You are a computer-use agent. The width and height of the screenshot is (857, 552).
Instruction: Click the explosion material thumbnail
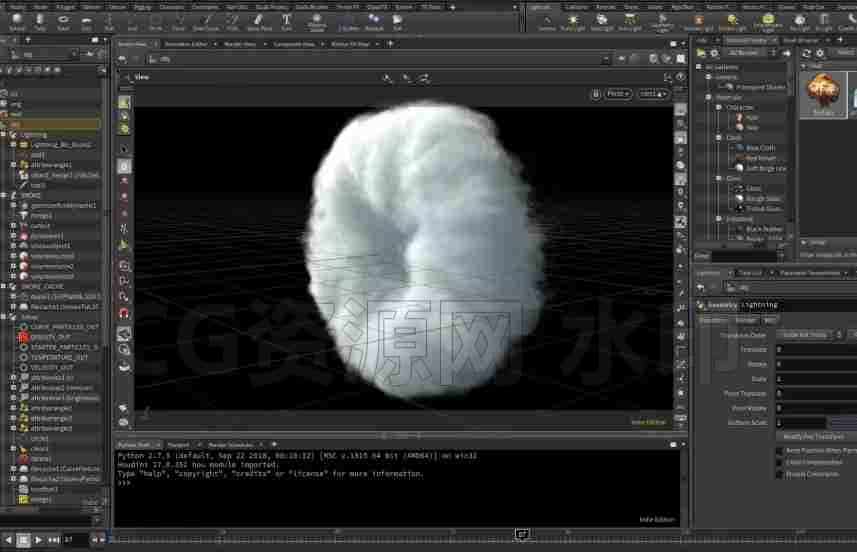823,93
